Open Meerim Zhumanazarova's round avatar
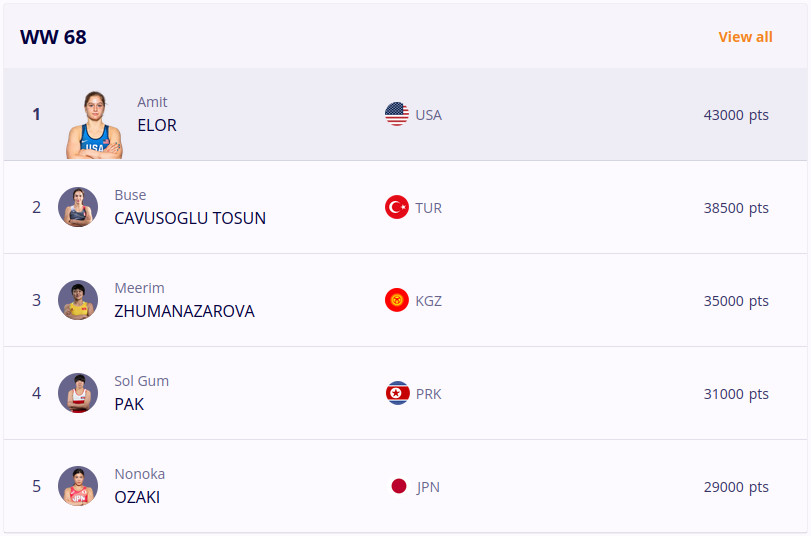 pos(78,300)
